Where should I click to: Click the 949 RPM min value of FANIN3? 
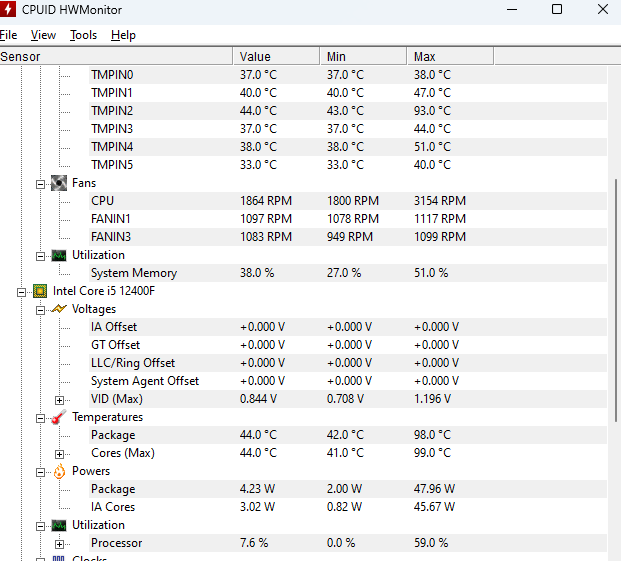[350, 237]
